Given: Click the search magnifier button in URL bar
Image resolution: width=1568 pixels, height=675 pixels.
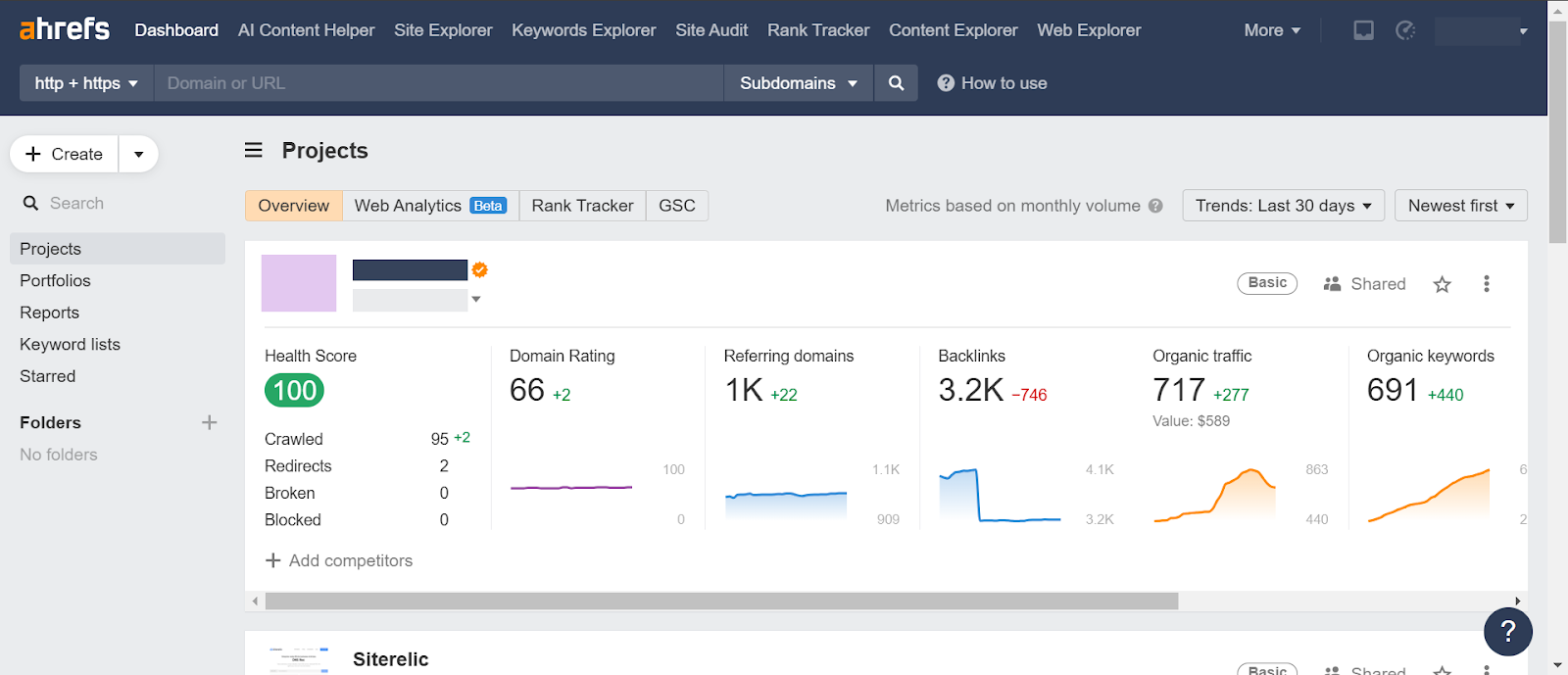Looking at the screenshot, I should click(x=896, y=83).
